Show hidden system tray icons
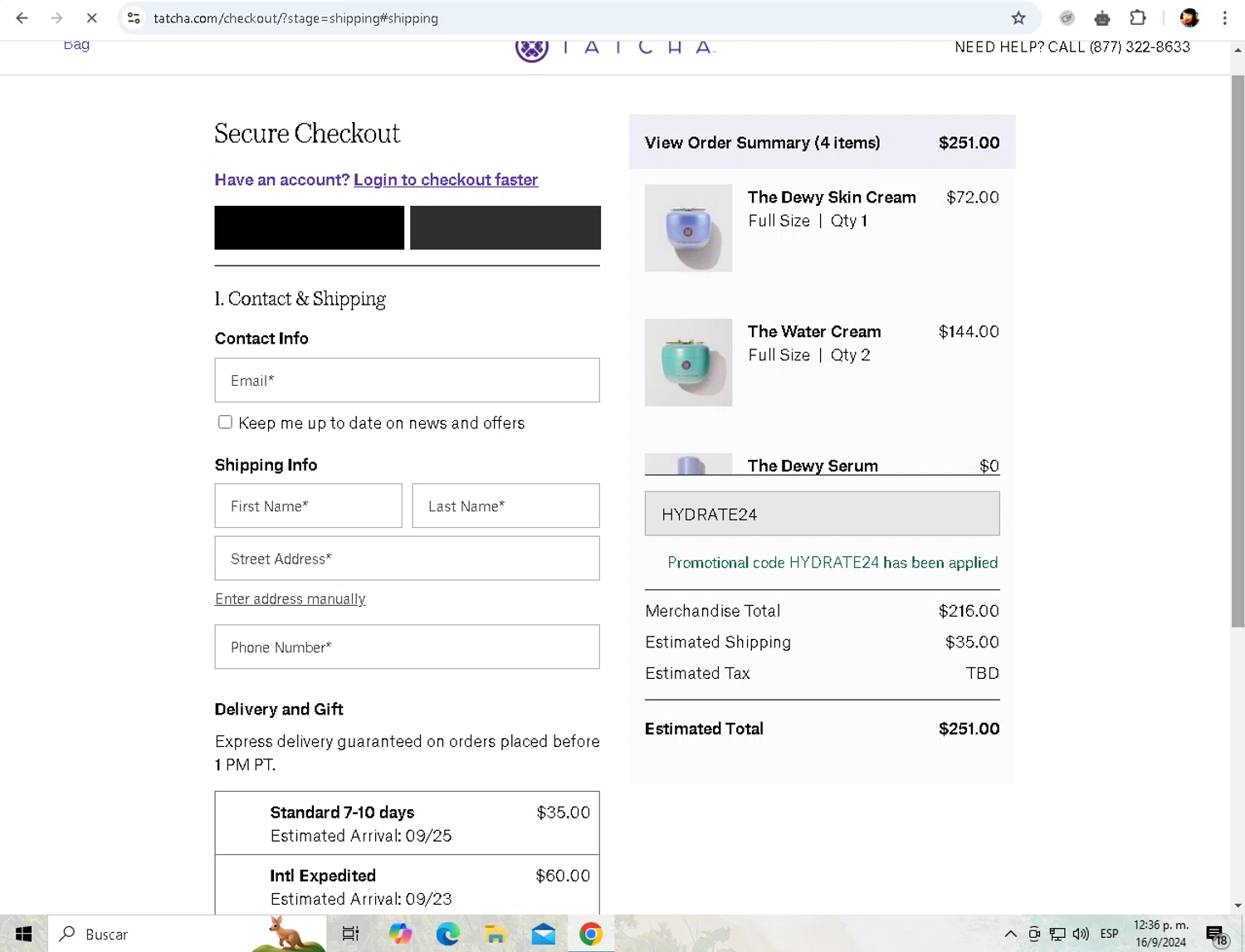The width and height of the screenshot is (1245, 952). tap(1010, 934)
